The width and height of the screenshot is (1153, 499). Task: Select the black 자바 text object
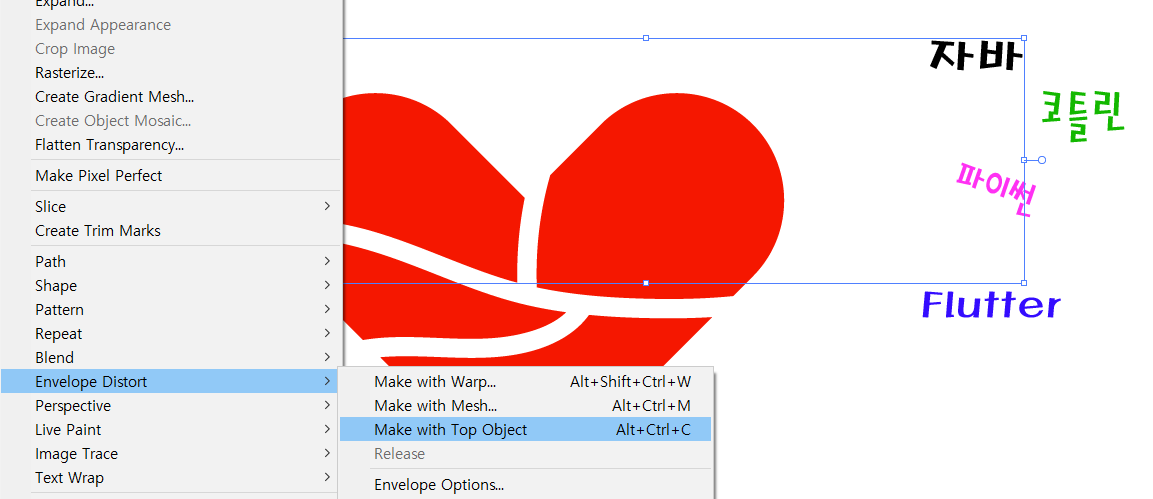pos(976,56)
